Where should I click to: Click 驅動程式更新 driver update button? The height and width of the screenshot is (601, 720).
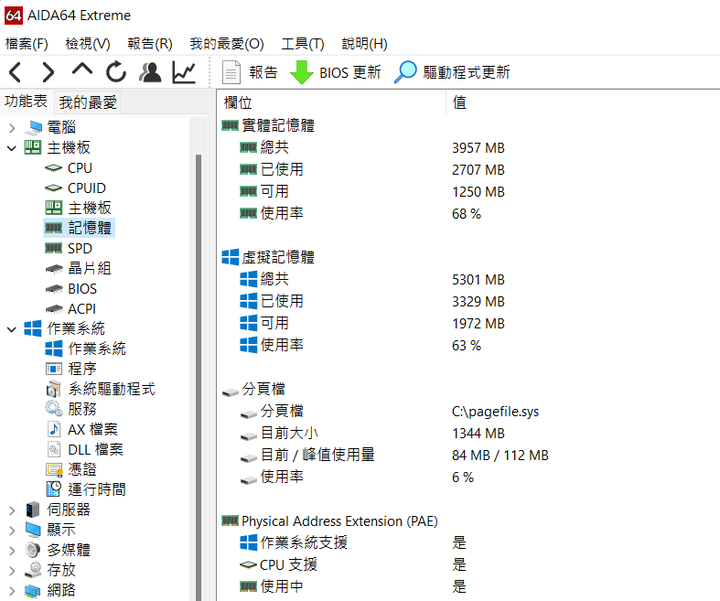point(452,73)
